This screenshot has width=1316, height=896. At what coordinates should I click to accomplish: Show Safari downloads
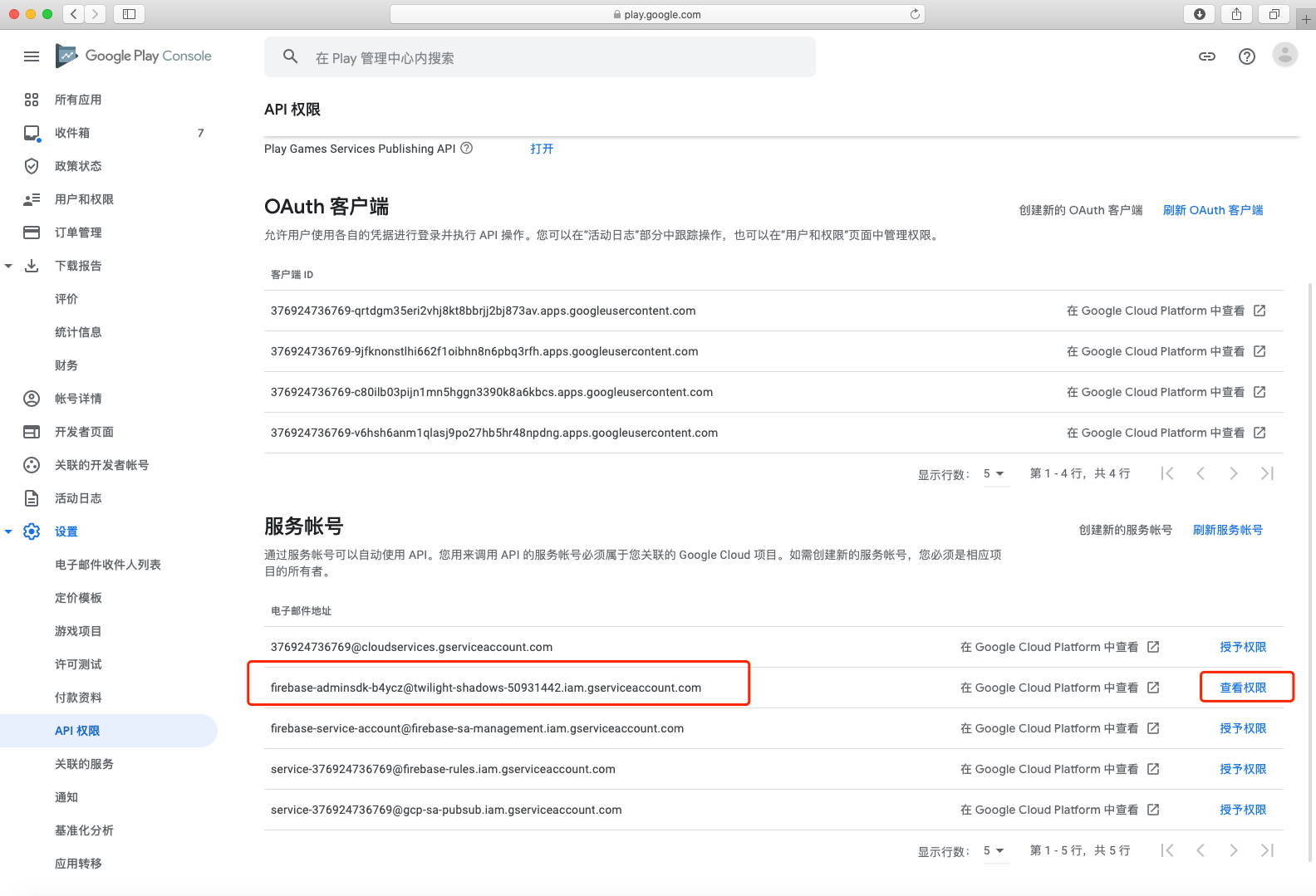point(1200,14)
